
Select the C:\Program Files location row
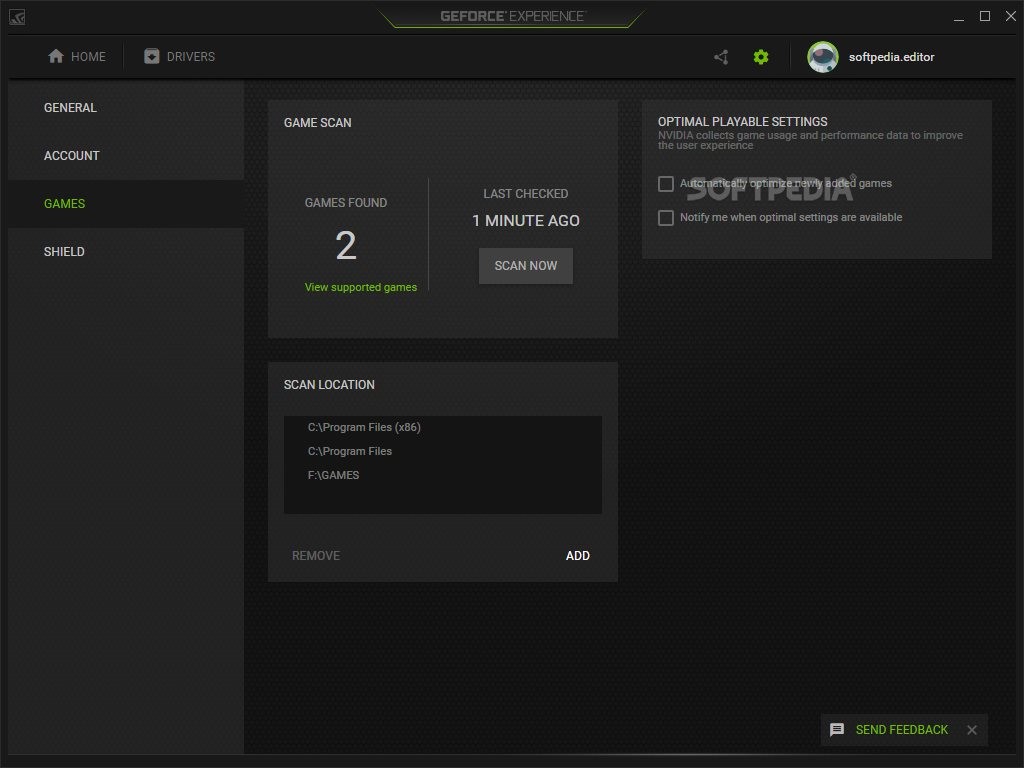pos(443,451)
